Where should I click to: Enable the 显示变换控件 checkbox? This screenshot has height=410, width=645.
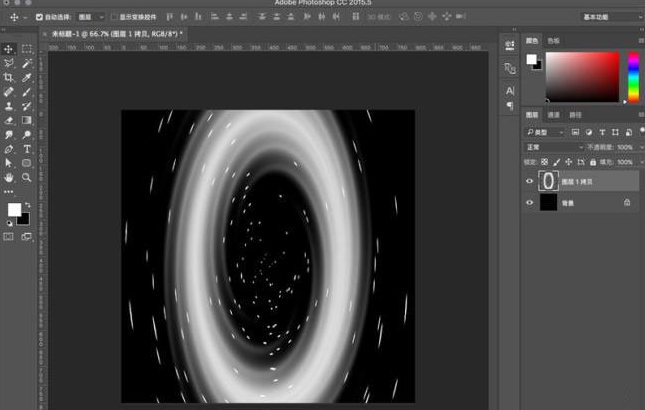(114, 17)
